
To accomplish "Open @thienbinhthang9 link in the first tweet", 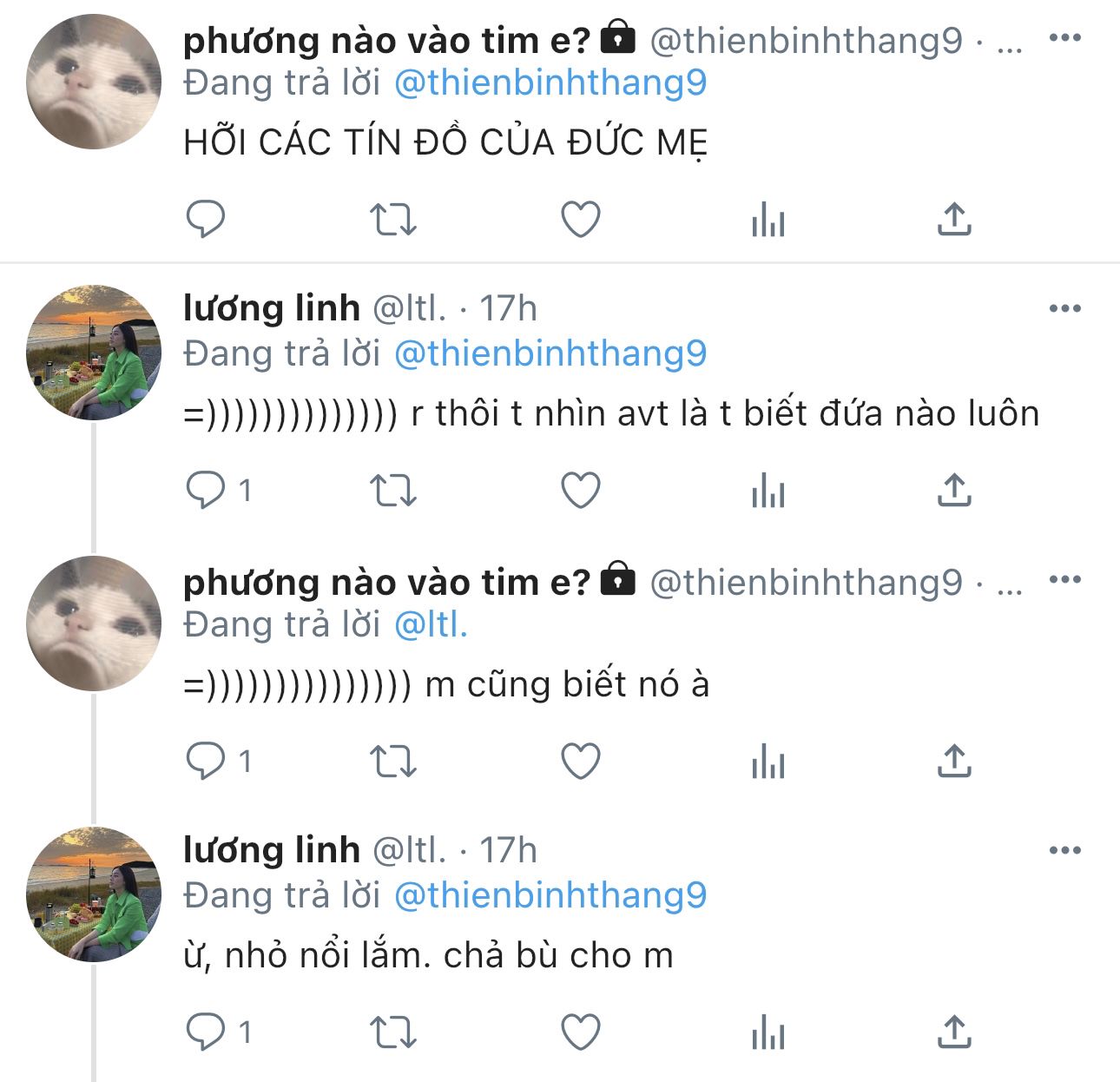I will 550,83.
